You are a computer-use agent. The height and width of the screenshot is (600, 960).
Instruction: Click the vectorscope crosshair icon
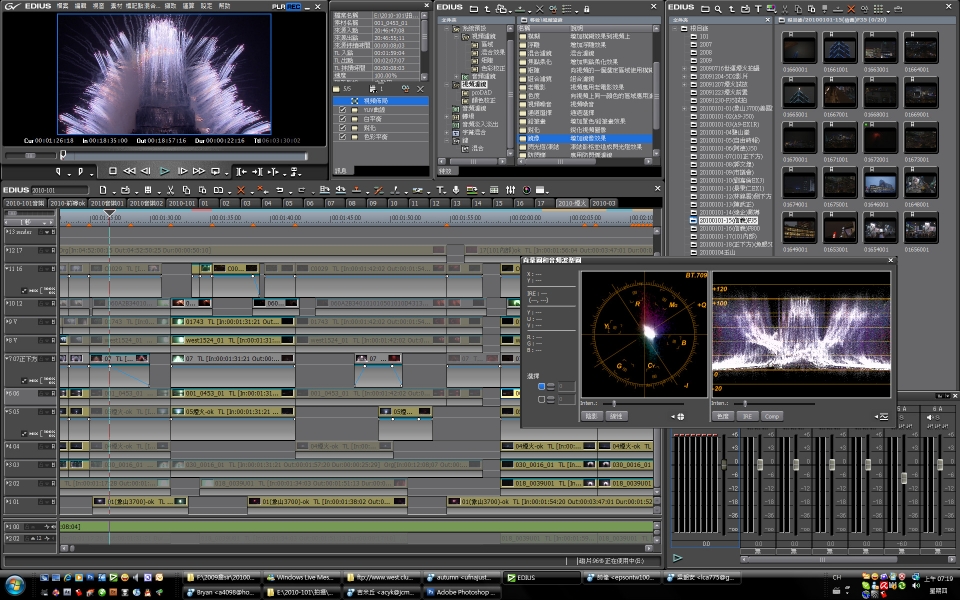click(x=679, y=416)
